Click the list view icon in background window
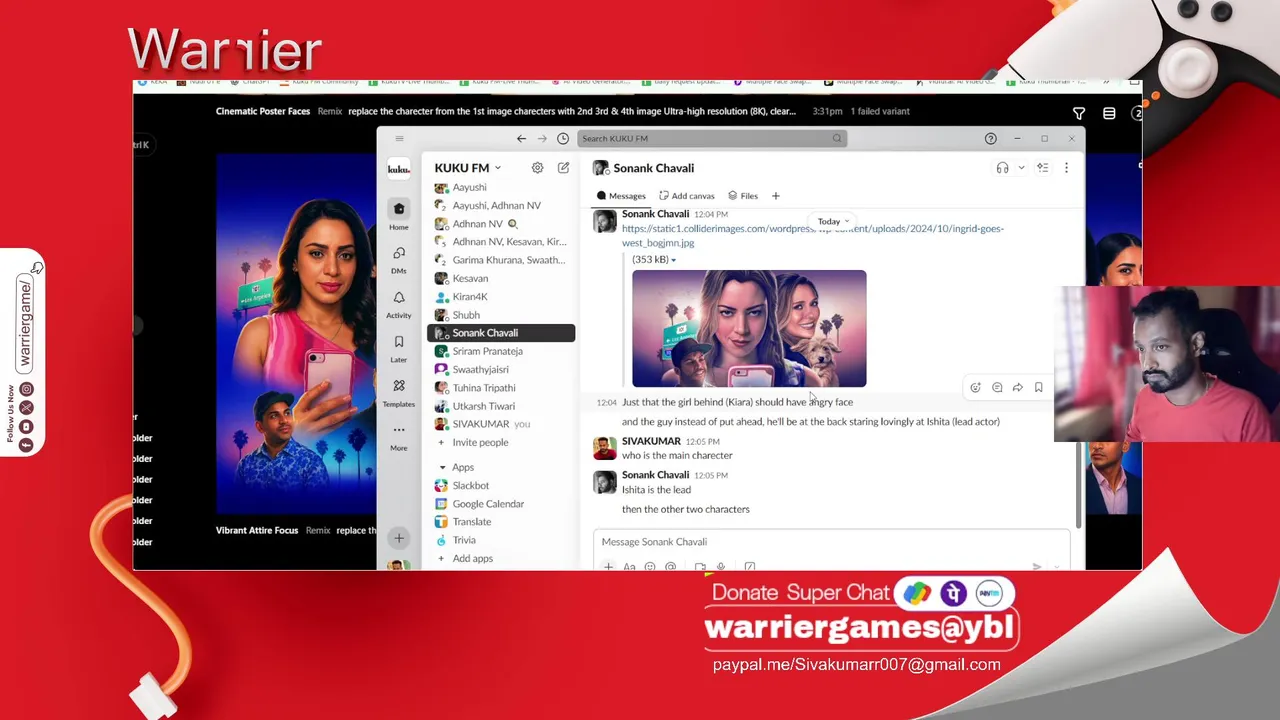 tap(1109, 114)
